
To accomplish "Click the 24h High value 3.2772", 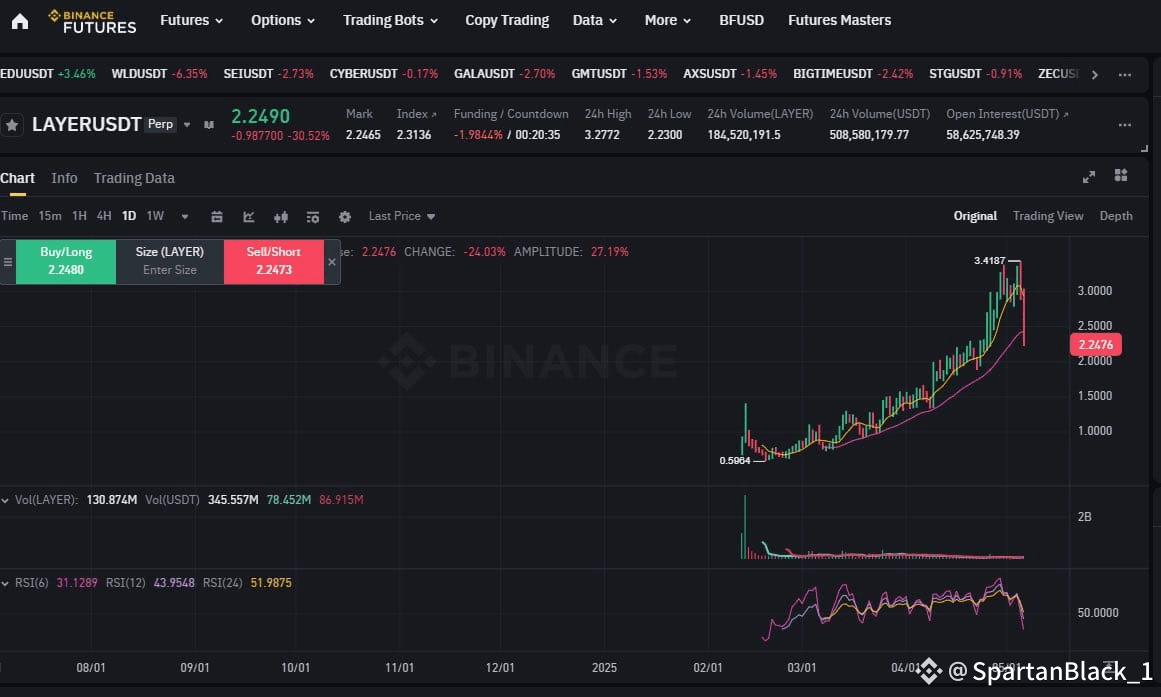I will coord(602,135).
